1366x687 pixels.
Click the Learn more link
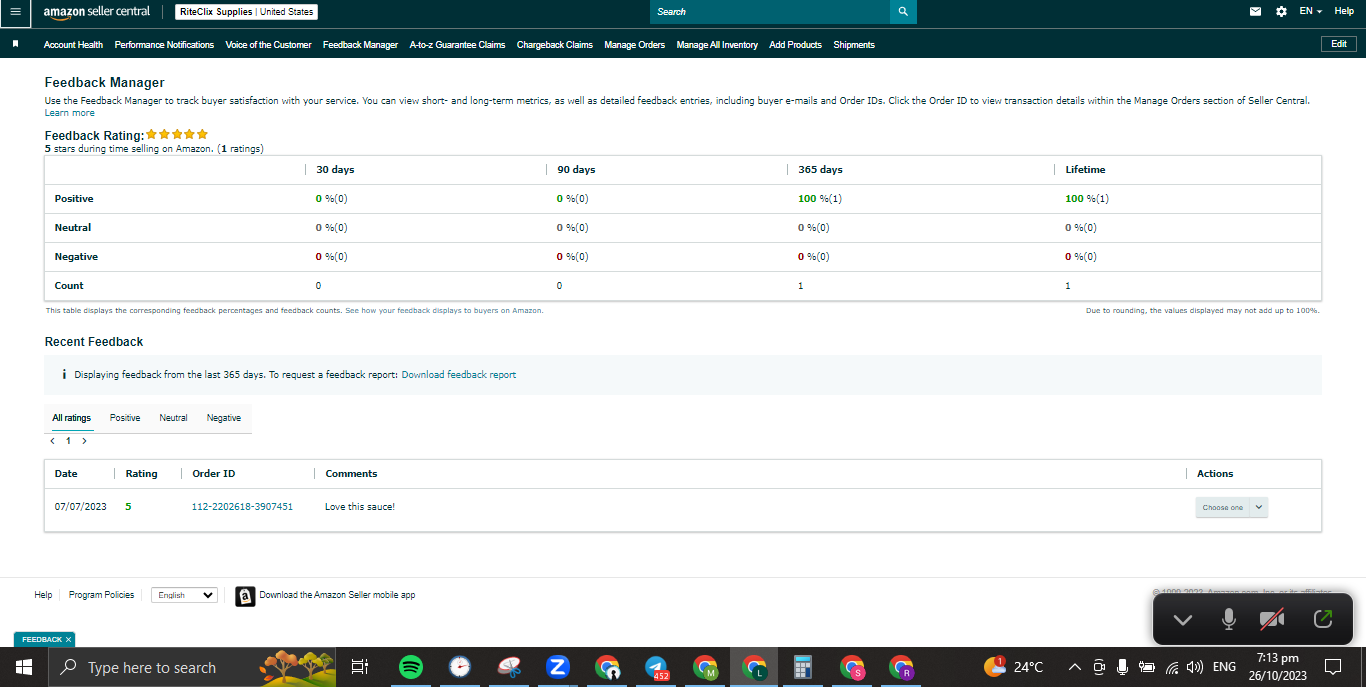70,113
